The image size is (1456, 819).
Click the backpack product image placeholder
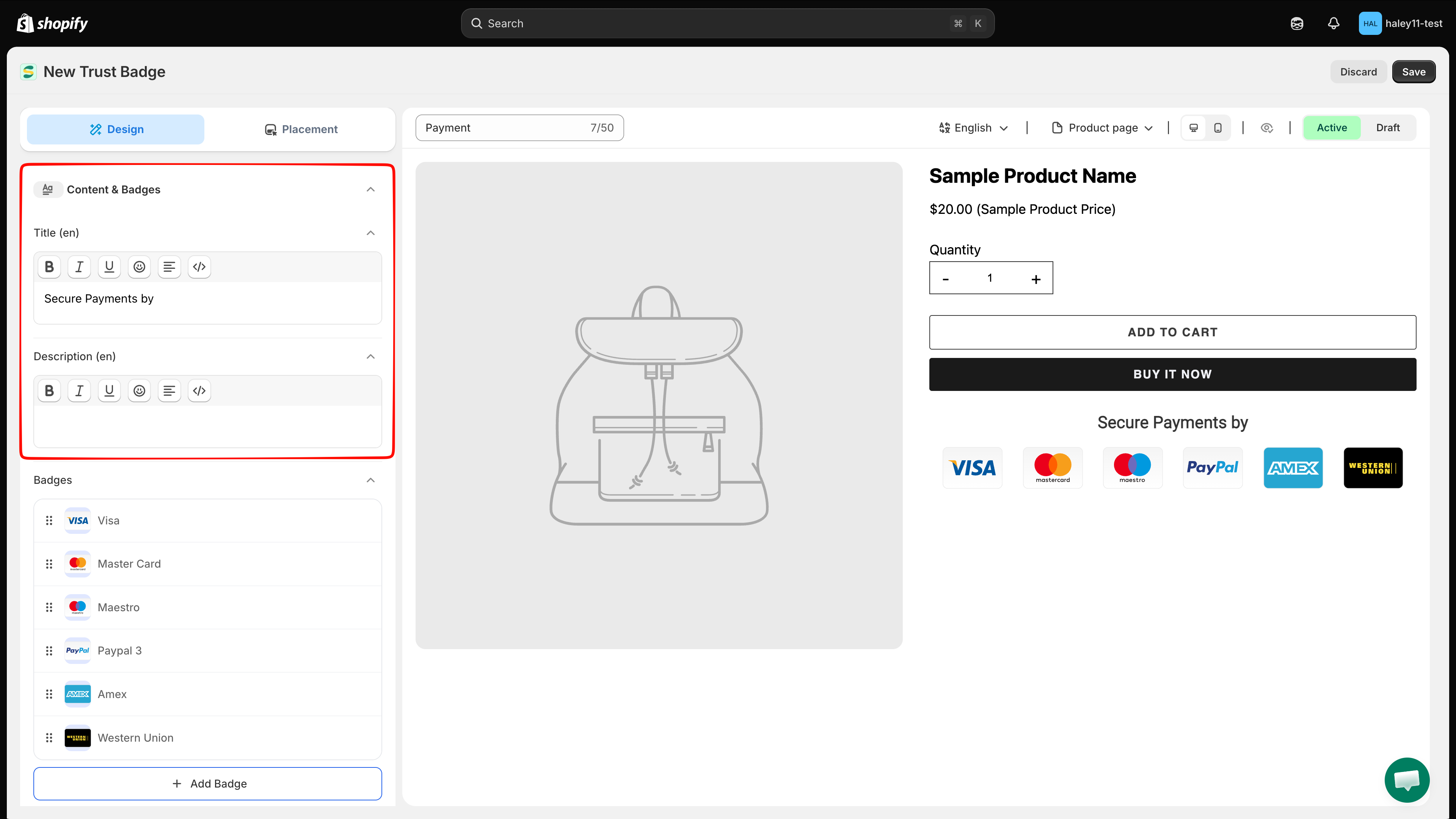[x=659, y=405]
